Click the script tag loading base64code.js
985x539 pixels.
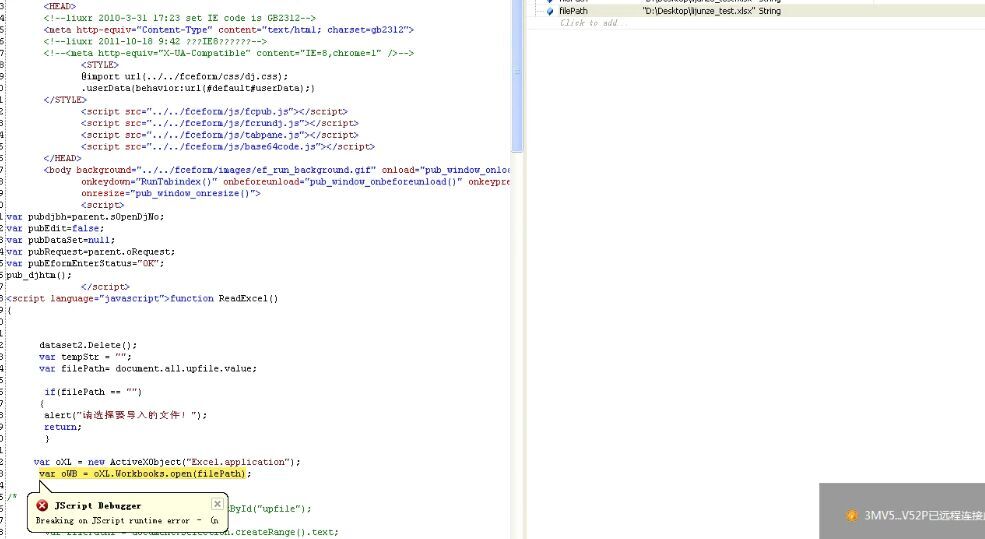(x=227, y=147)
